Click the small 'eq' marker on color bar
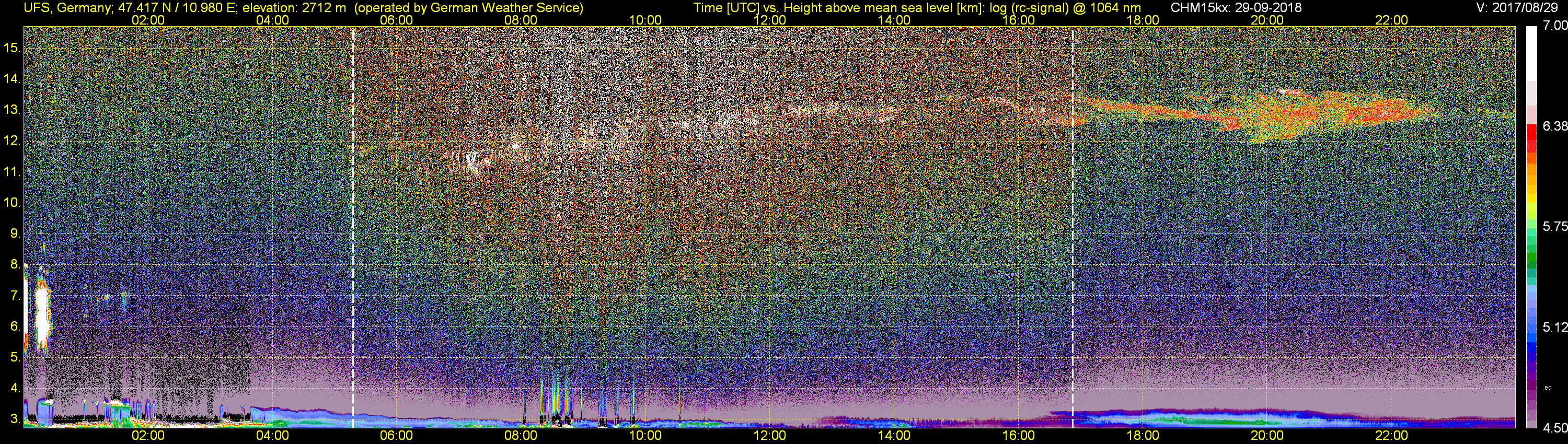Image resolution: width=1568 pixels, height=444 pixels. pyautogui.click(x=1548, y=388)
